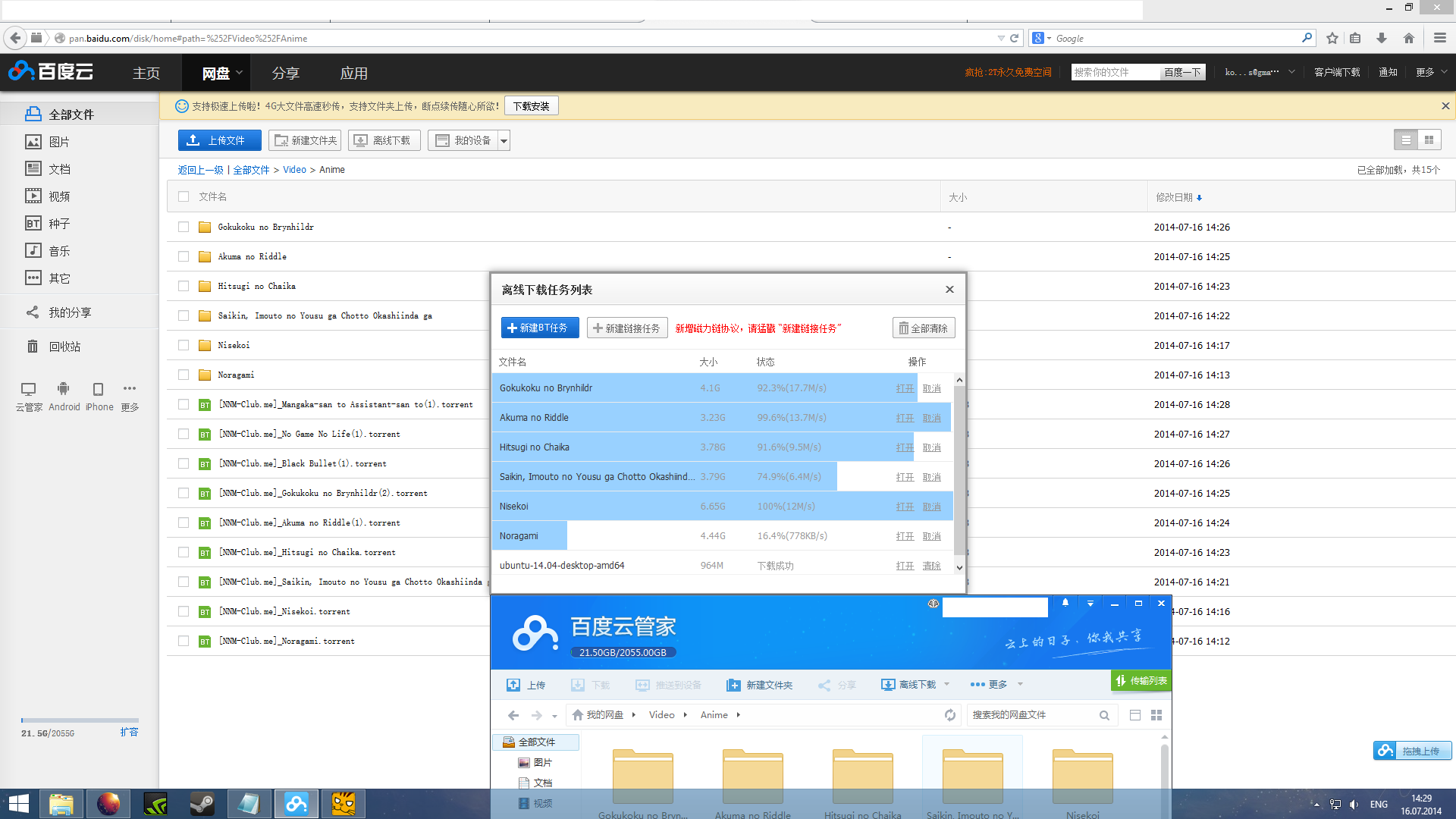1456x819 pixels.
Task: Open the 我的设备 dropdown arrow
Action: tap(504, 140)
